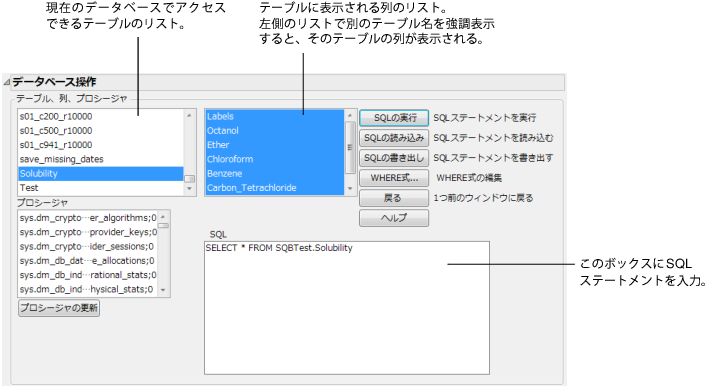Click the table list scrollbar thumb

pos(189,179)
